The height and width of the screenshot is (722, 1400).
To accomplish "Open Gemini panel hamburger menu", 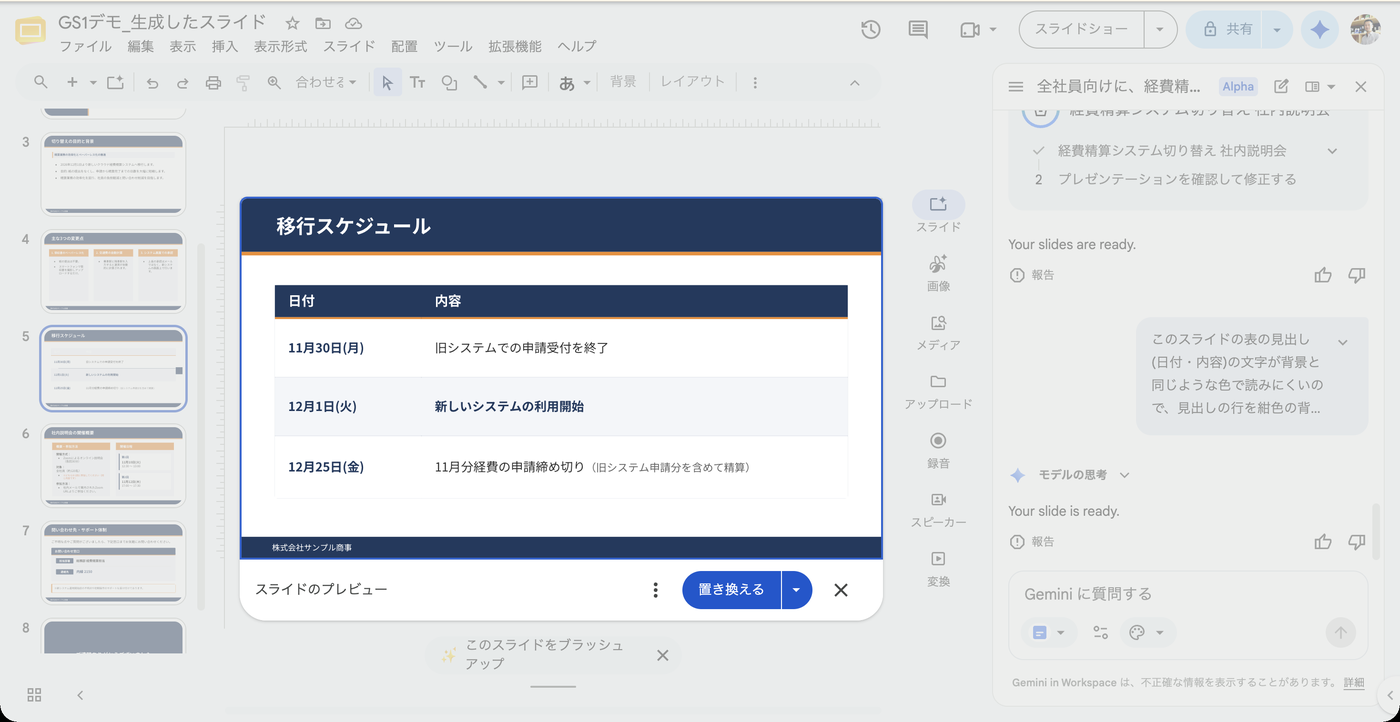I will coord(1016,87).
